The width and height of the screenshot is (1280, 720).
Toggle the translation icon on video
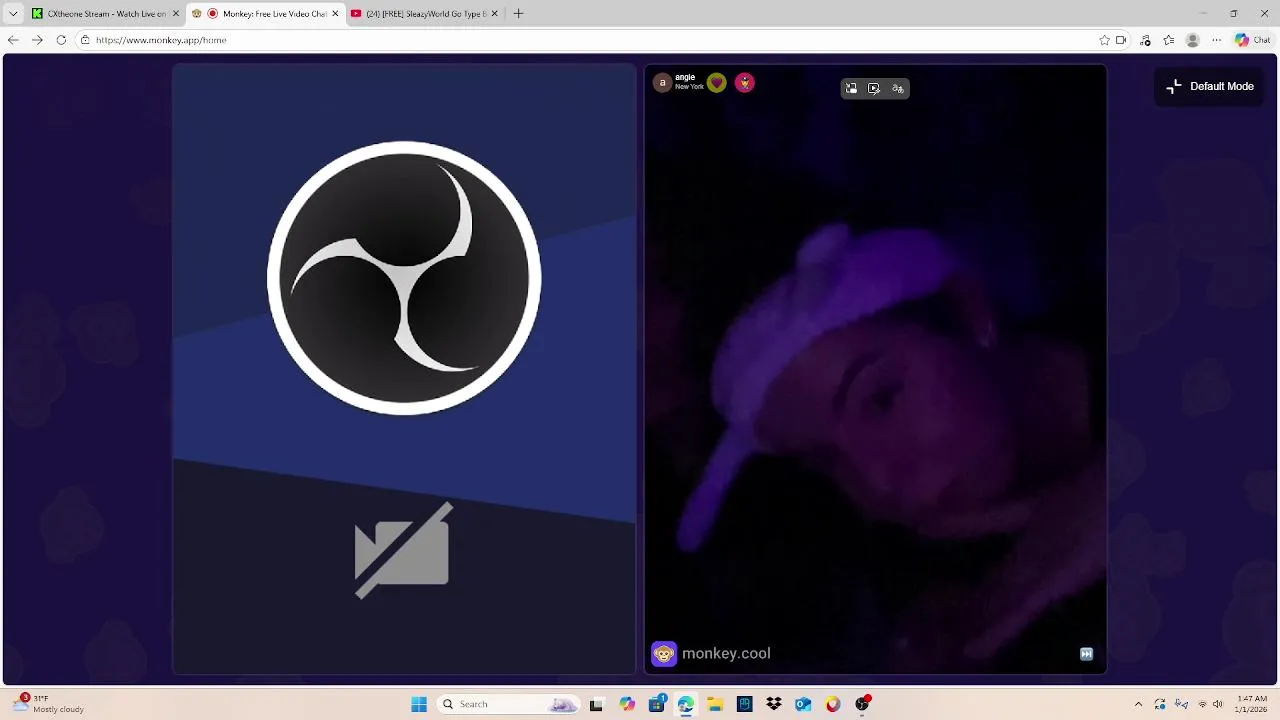898,88
